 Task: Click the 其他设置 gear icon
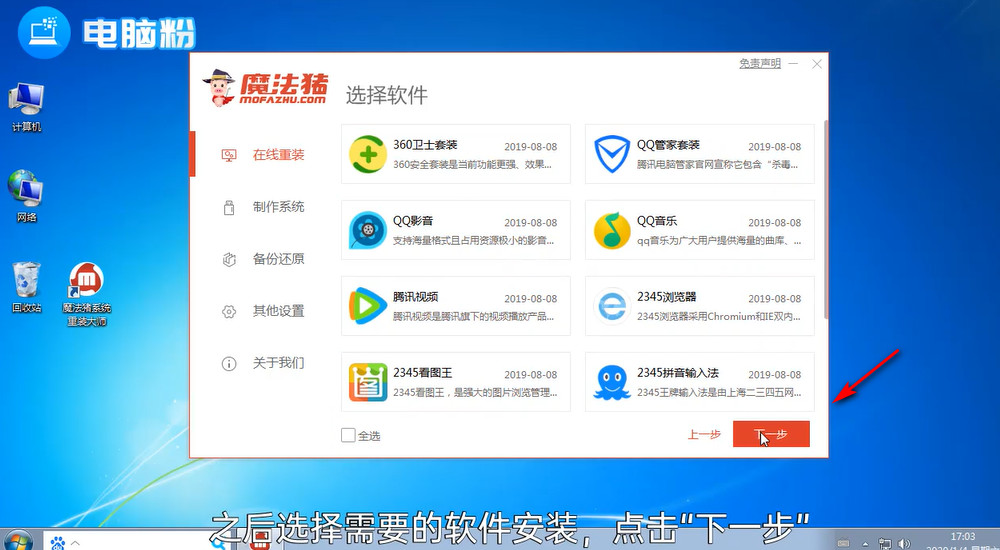(x=229, y=311)
